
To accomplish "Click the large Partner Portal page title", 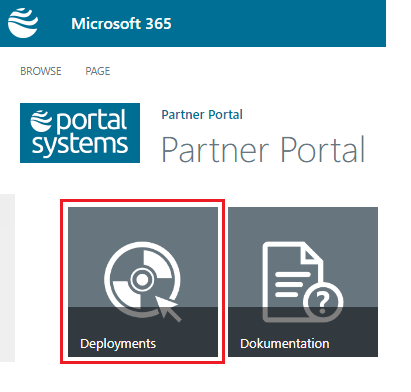I will (263, 150).
